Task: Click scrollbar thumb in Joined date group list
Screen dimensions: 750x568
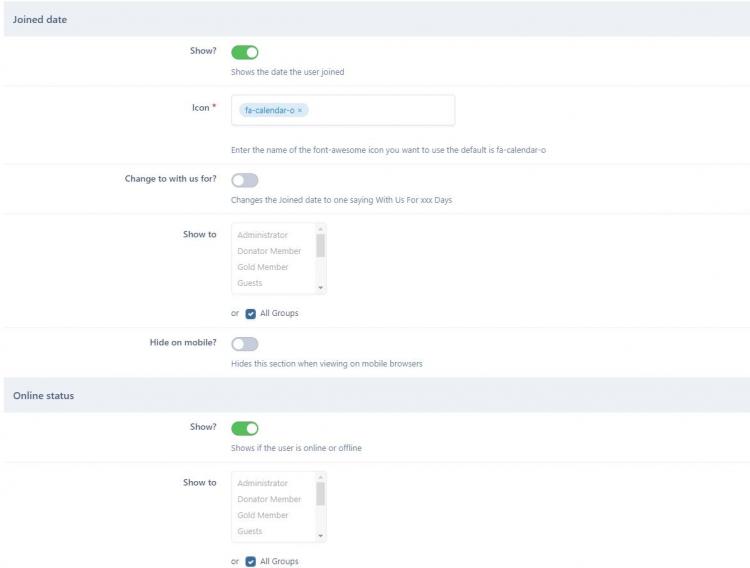Action: click(321, 245)
